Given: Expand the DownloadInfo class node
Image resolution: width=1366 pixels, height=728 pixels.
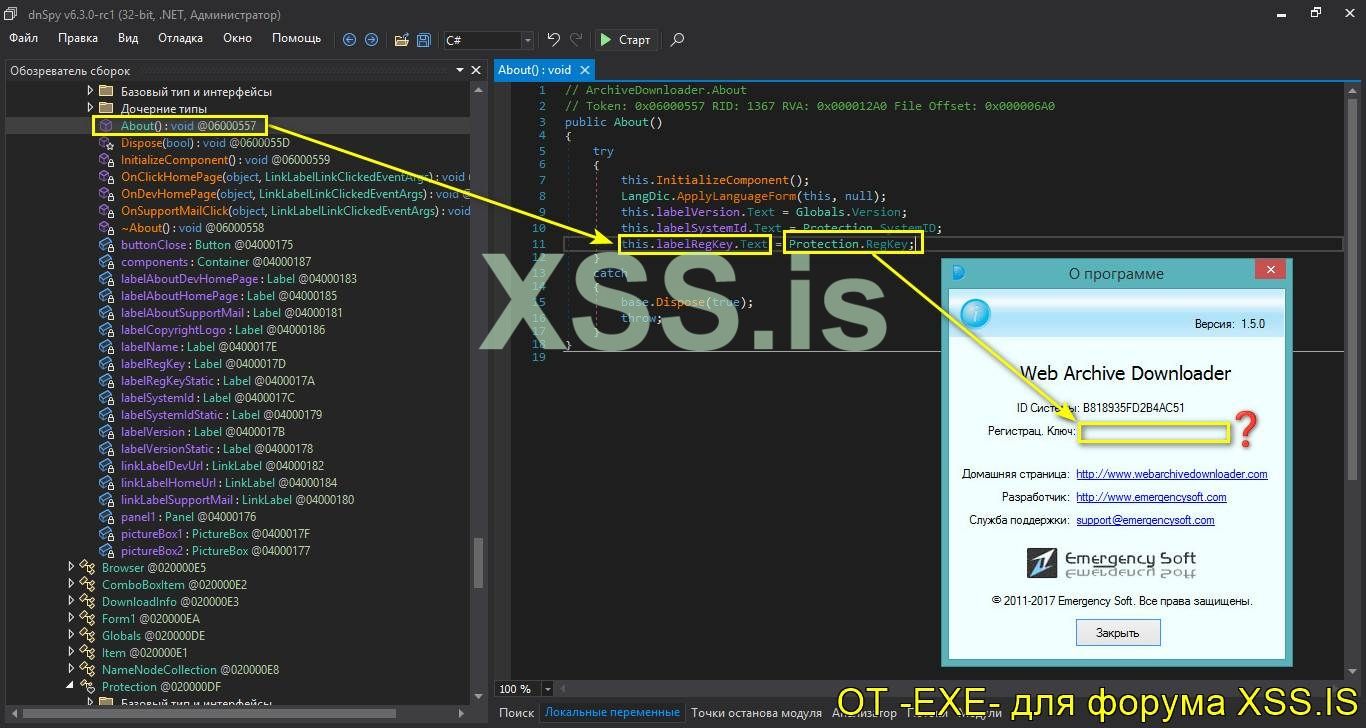Looking at the screenshot, I should [x=71, y=602].
